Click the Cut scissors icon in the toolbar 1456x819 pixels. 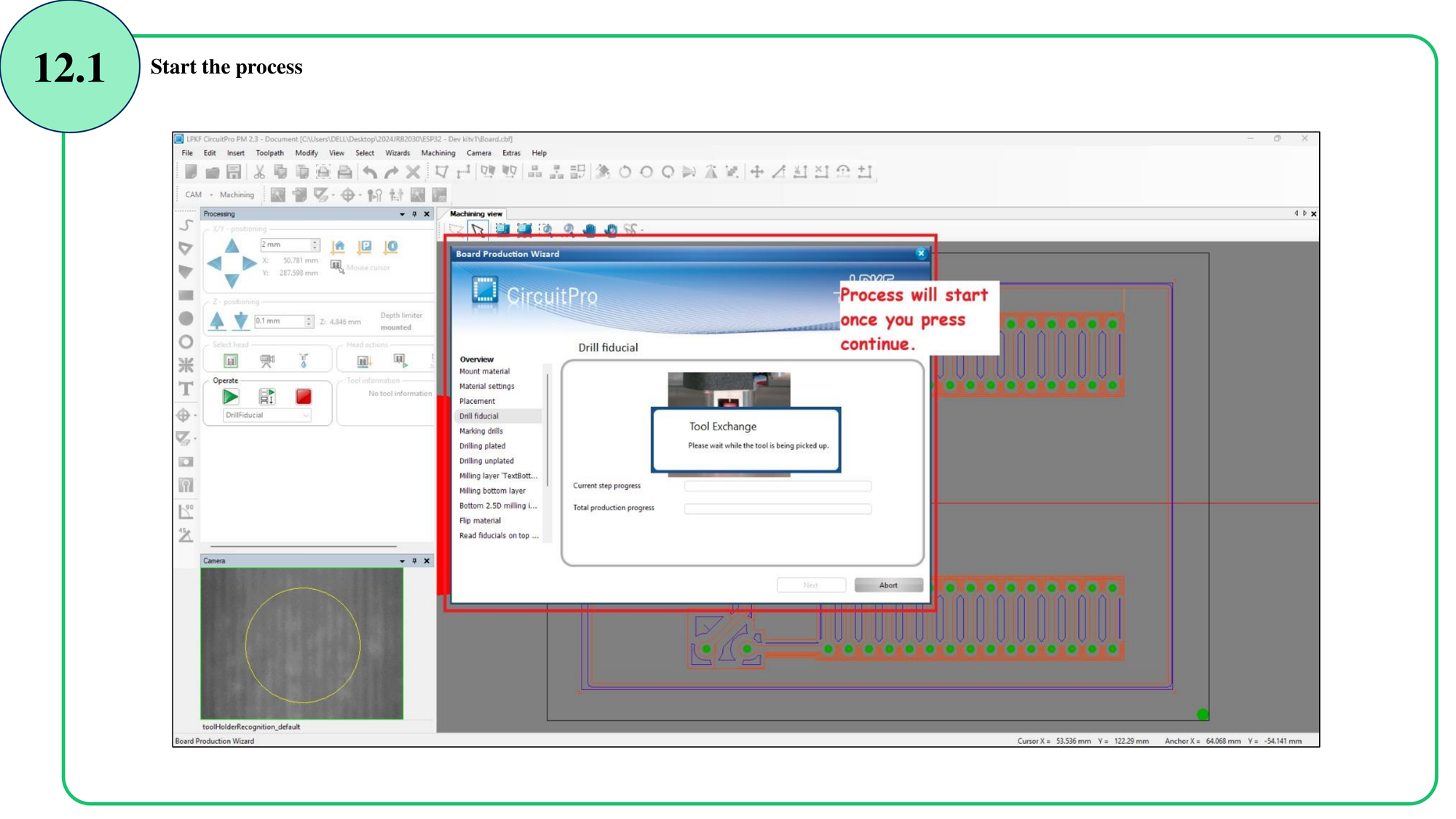pos(259,172)
